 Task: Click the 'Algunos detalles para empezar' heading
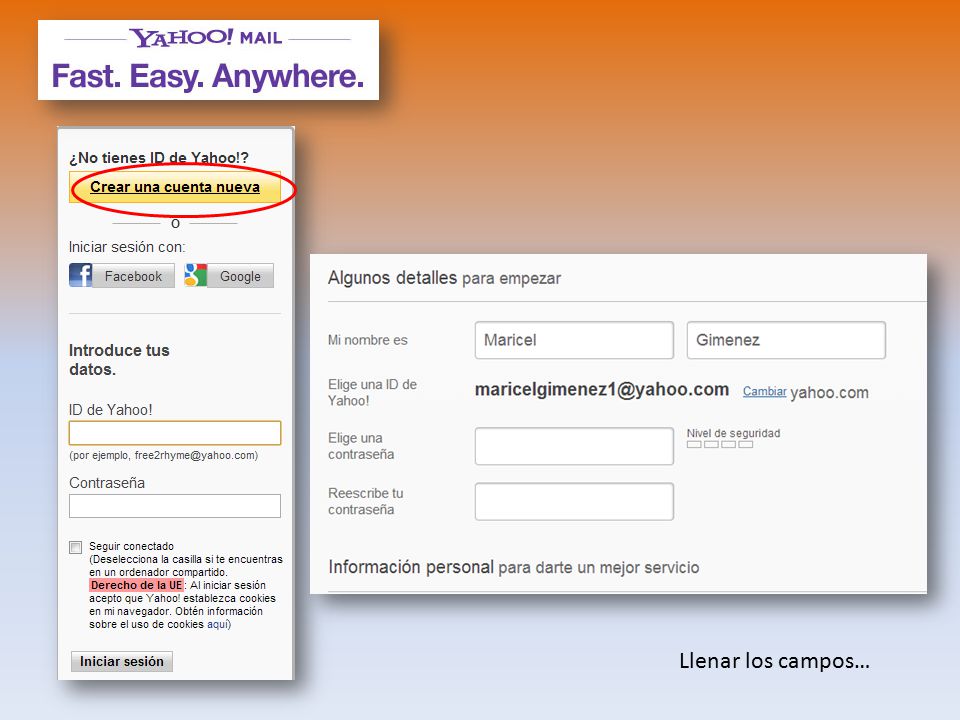click(444, 278)
